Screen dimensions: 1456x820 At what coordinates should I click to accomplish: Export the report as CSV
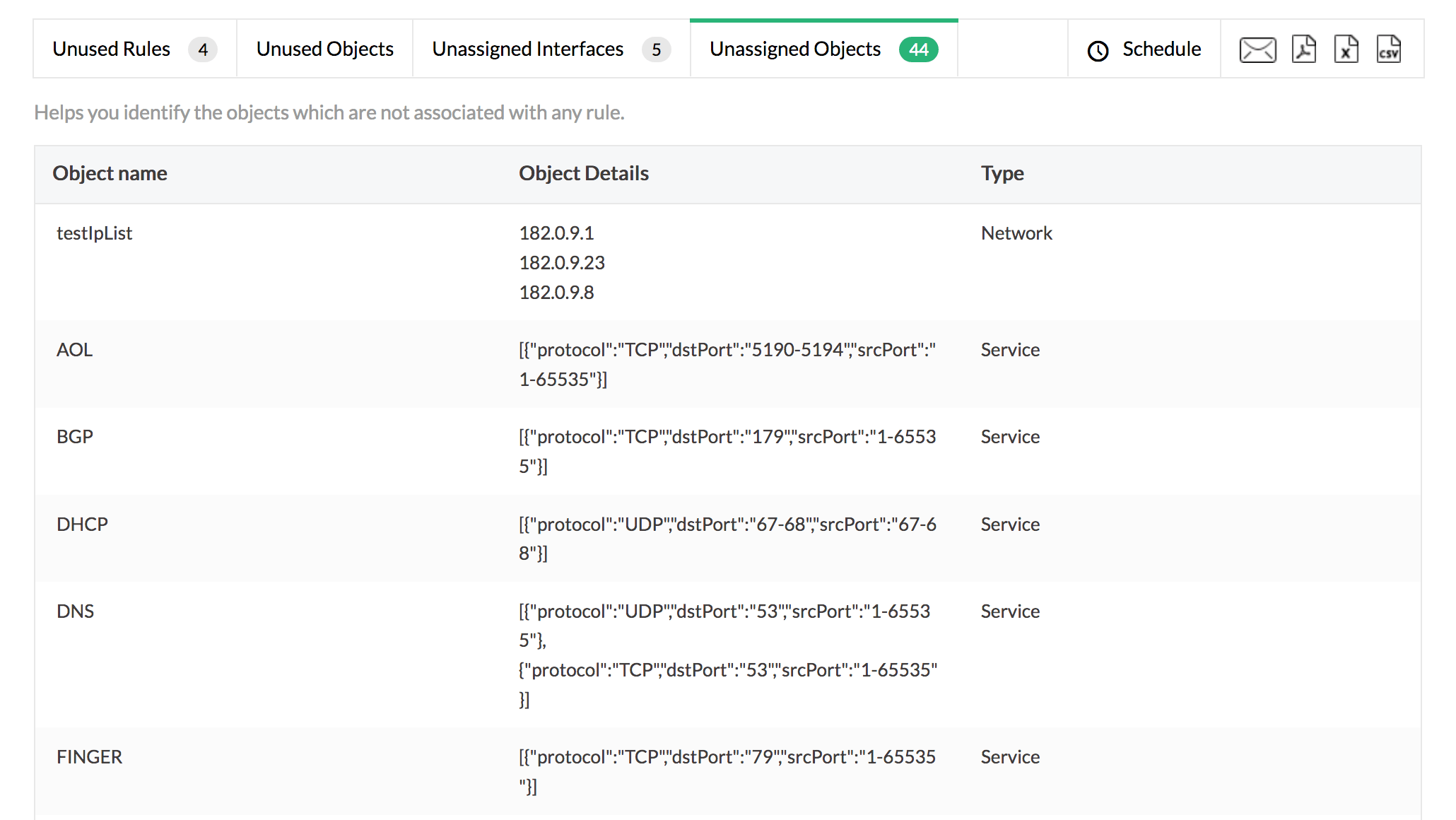pos(1389,49)
